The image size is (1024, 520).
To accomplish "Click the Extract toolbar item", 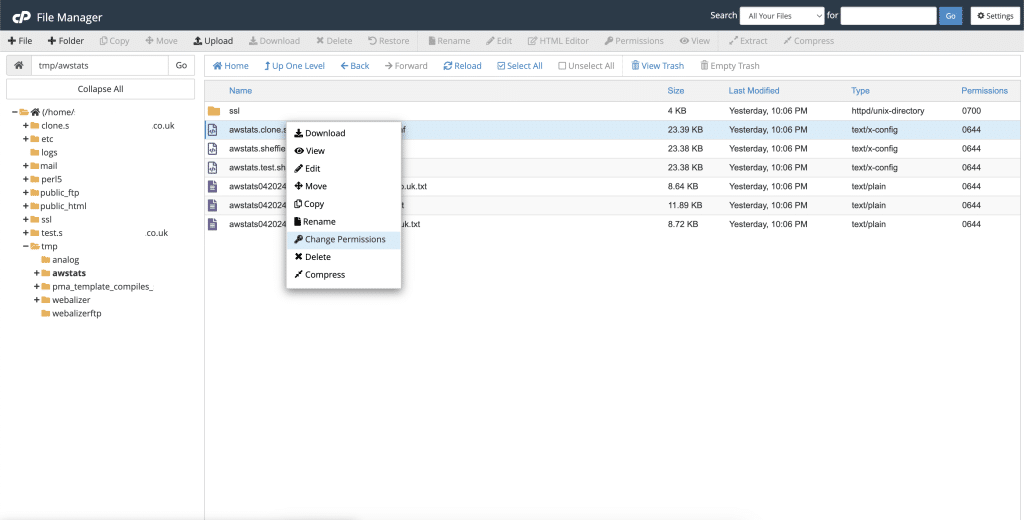I will [748, 41].
